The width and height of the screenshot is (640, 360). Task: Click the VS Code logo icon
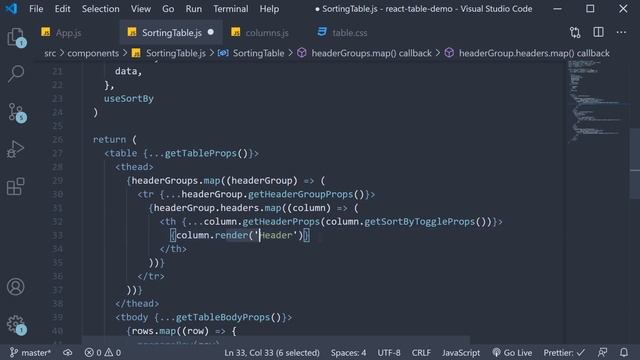pyautogui.click(x=11, y=9)
